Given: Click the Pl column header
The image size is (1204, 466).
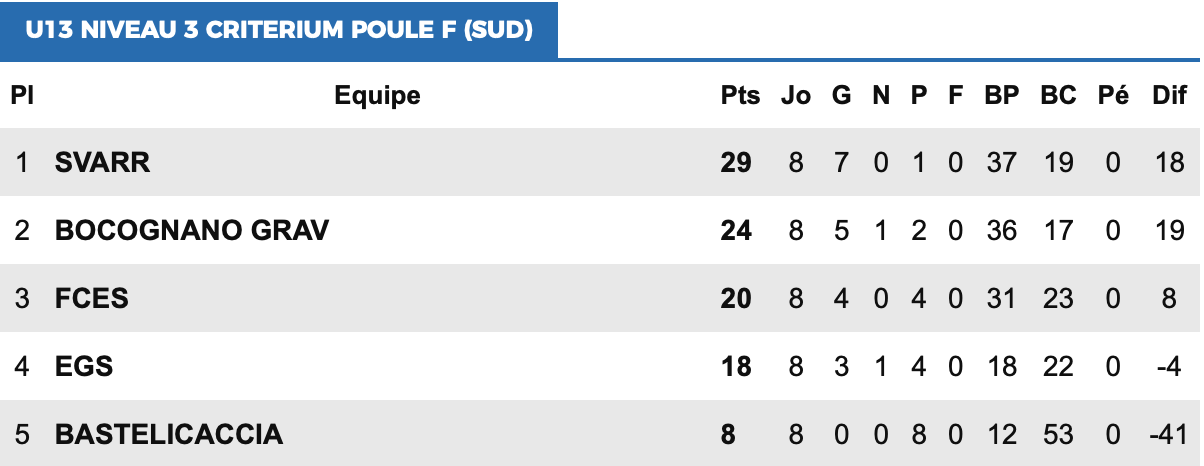Looking at the screenshot, I should (23, 96).
